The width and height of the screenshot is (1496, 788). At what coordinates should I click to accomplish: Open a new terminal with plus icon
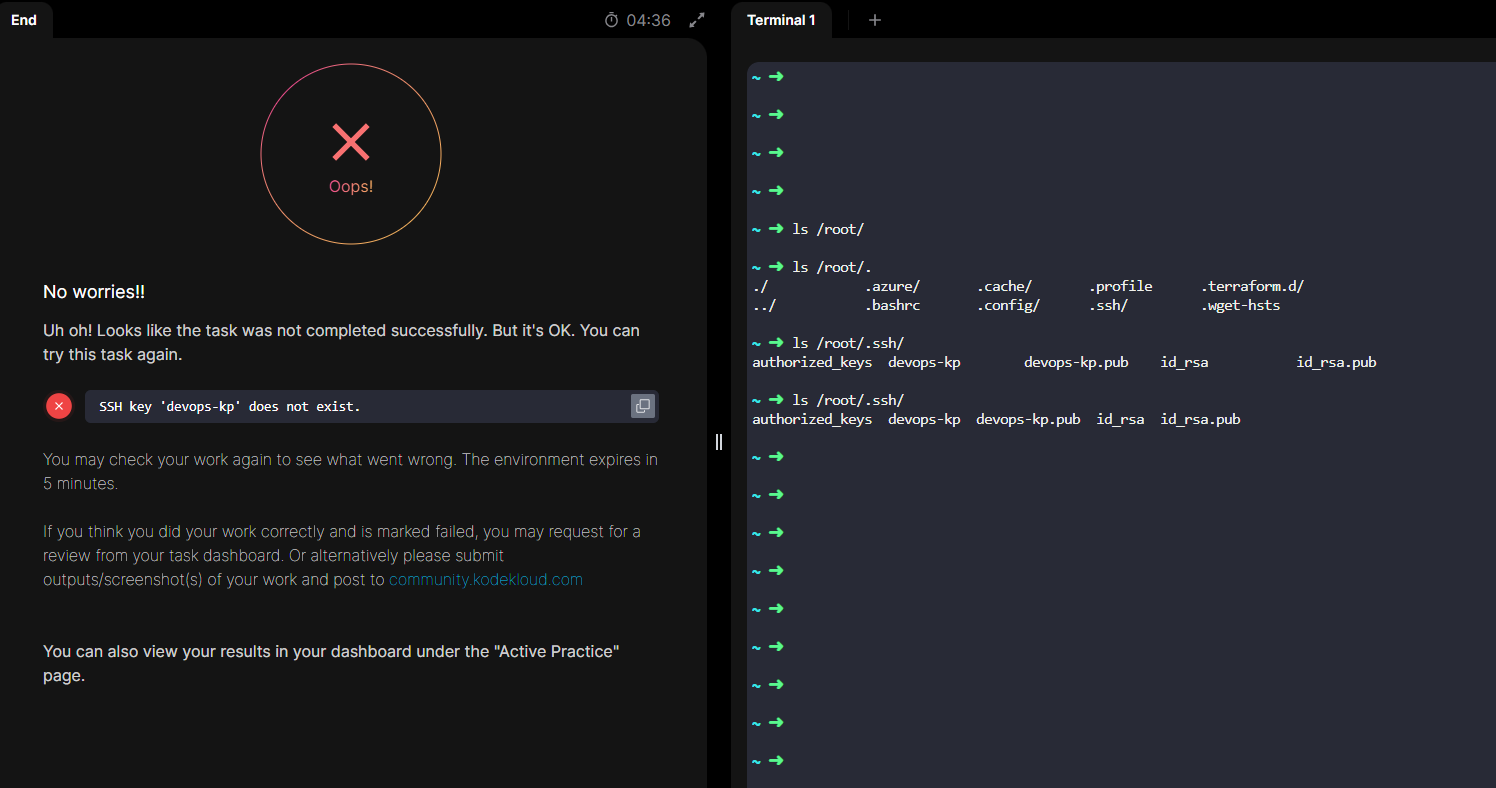tap(875, 20)
